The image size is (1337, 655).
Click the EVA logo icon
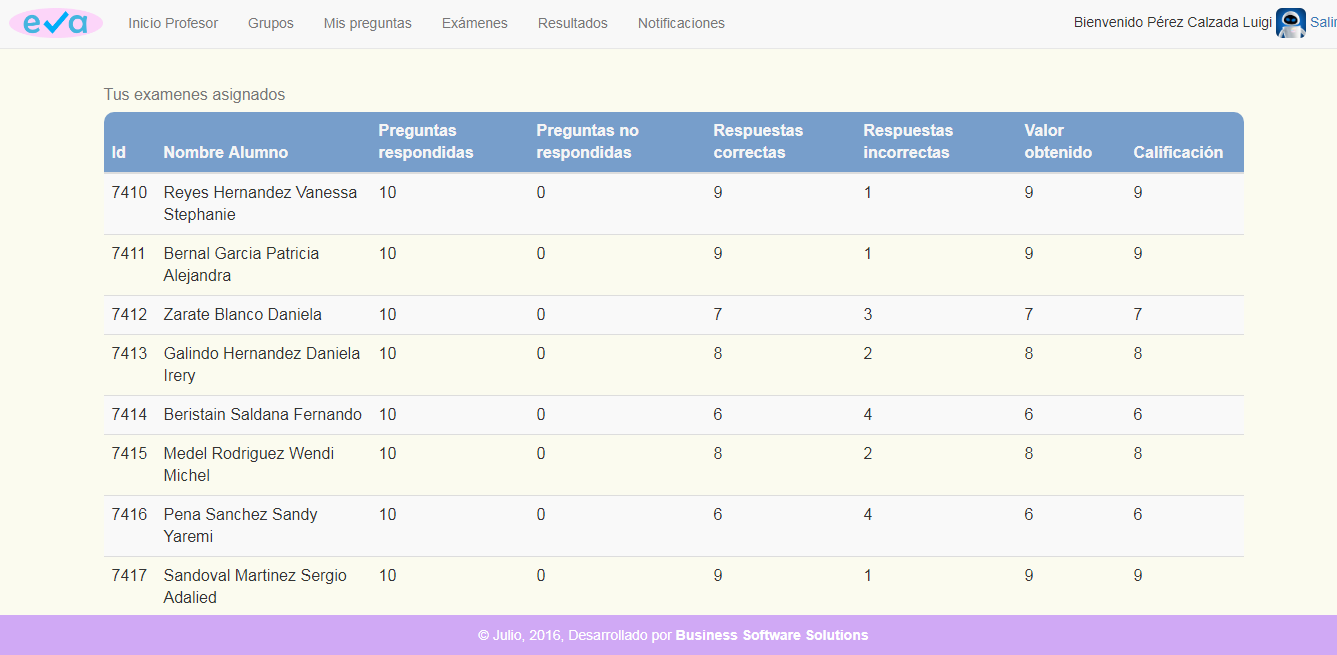click(55, 21)
